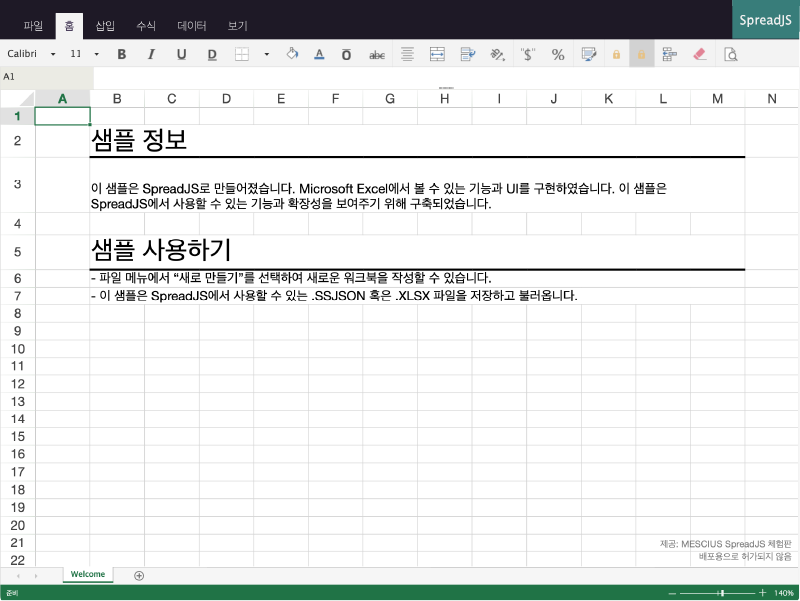The width and height of the screenshot is (800, 601).
Task: Apply percent number format
Action: (558, 54)
